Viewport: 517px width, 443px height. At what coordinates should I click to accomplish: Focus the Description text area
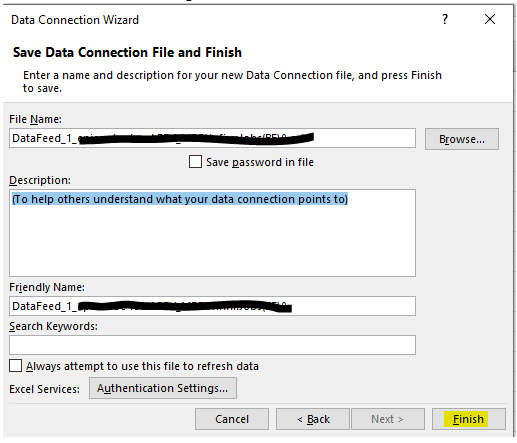pyautogui.click(x=212, y=233)
